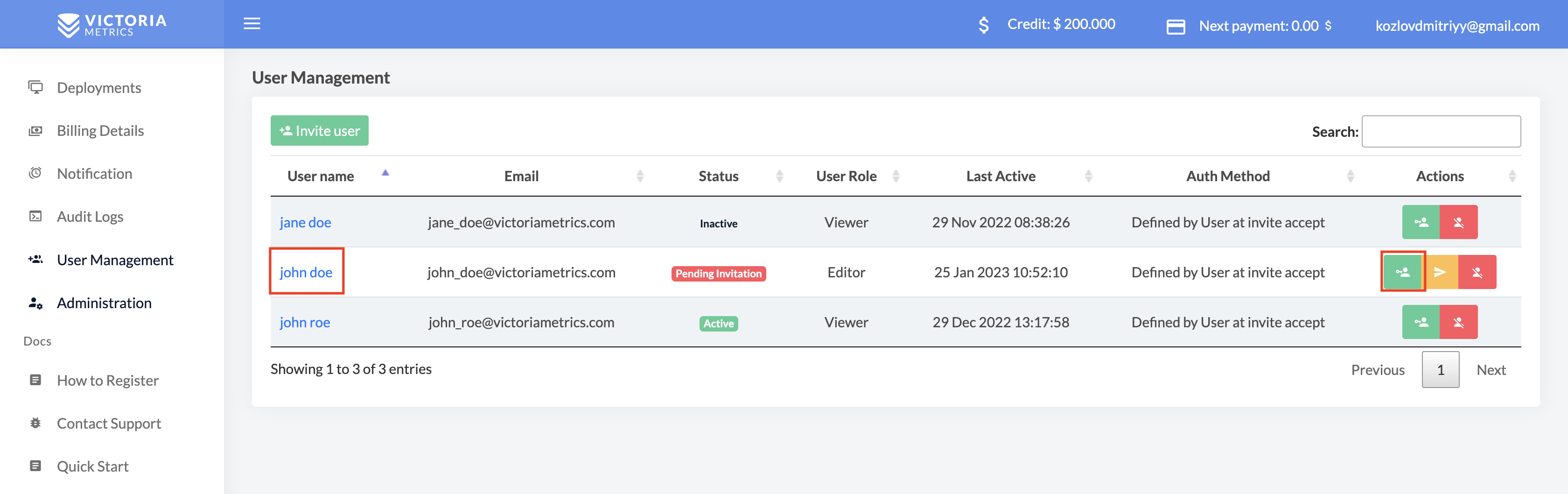Screen dimensions: 1568x494
Task: Sort table by User name column
Action: [320, 176]
